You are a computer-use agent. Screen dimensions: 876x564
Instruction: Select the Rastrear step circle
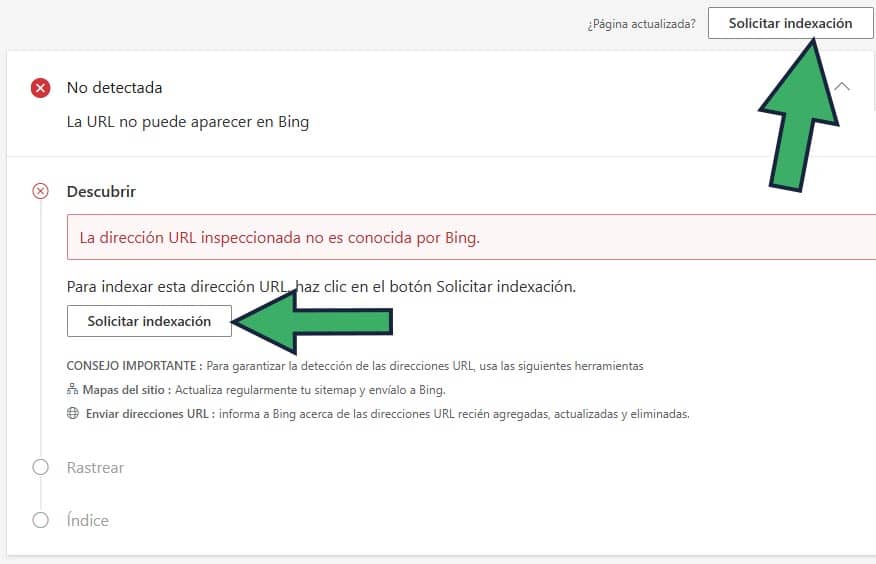click(x=40, y=467)
